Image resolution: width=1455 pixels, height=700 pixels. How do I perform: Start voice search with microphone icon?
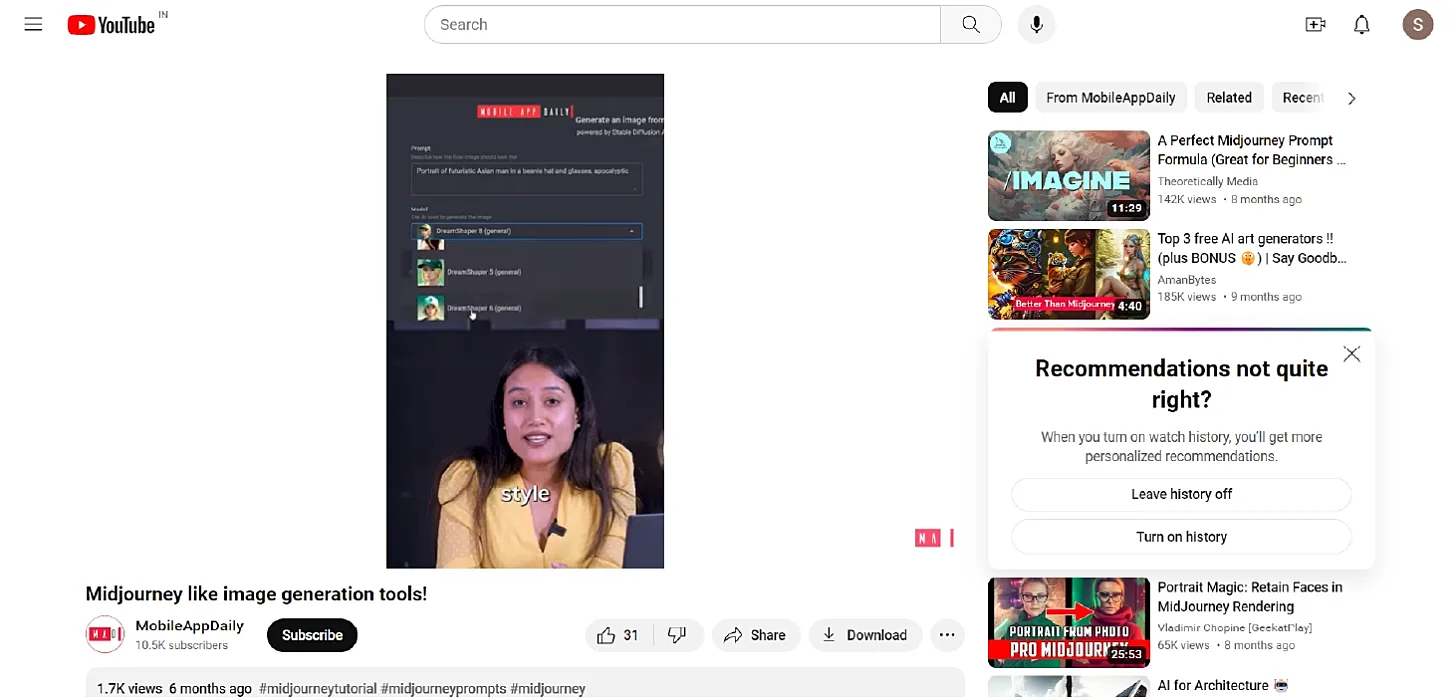[x=1037, y=25]
